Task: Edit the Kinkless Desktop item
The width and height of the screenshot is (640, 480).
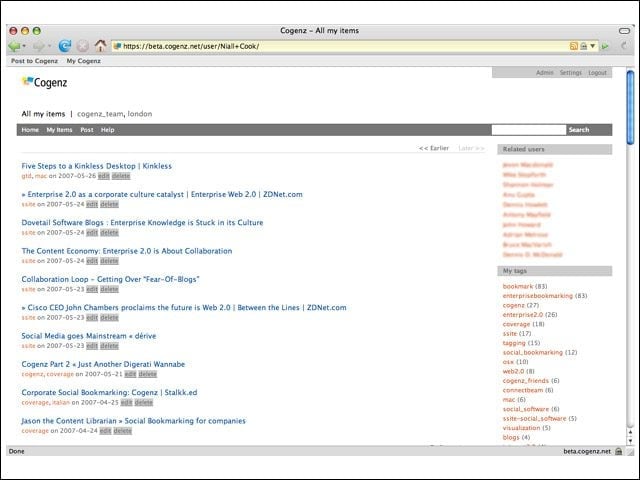Action: [104, 176]
